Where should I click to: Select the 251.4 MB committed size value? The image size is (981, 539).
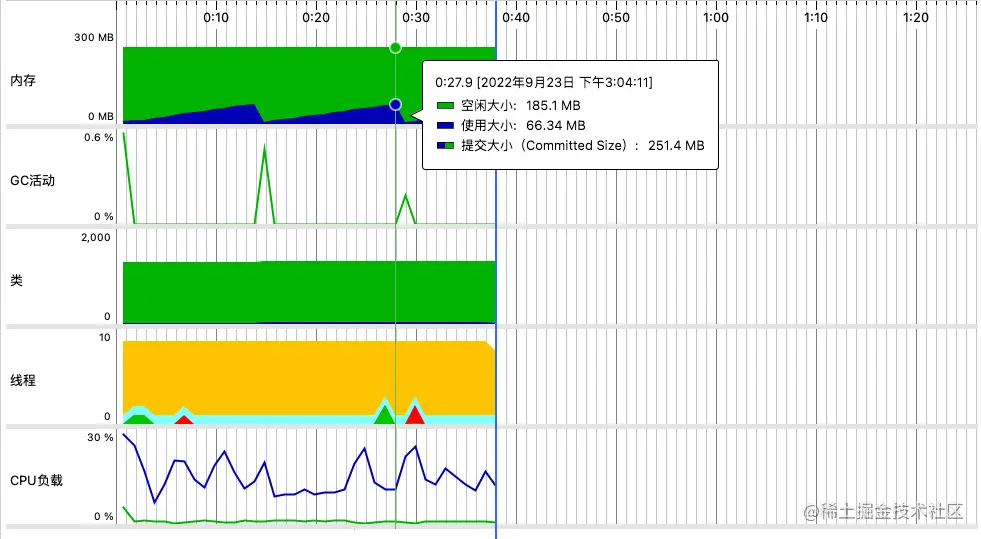point(676,146)
